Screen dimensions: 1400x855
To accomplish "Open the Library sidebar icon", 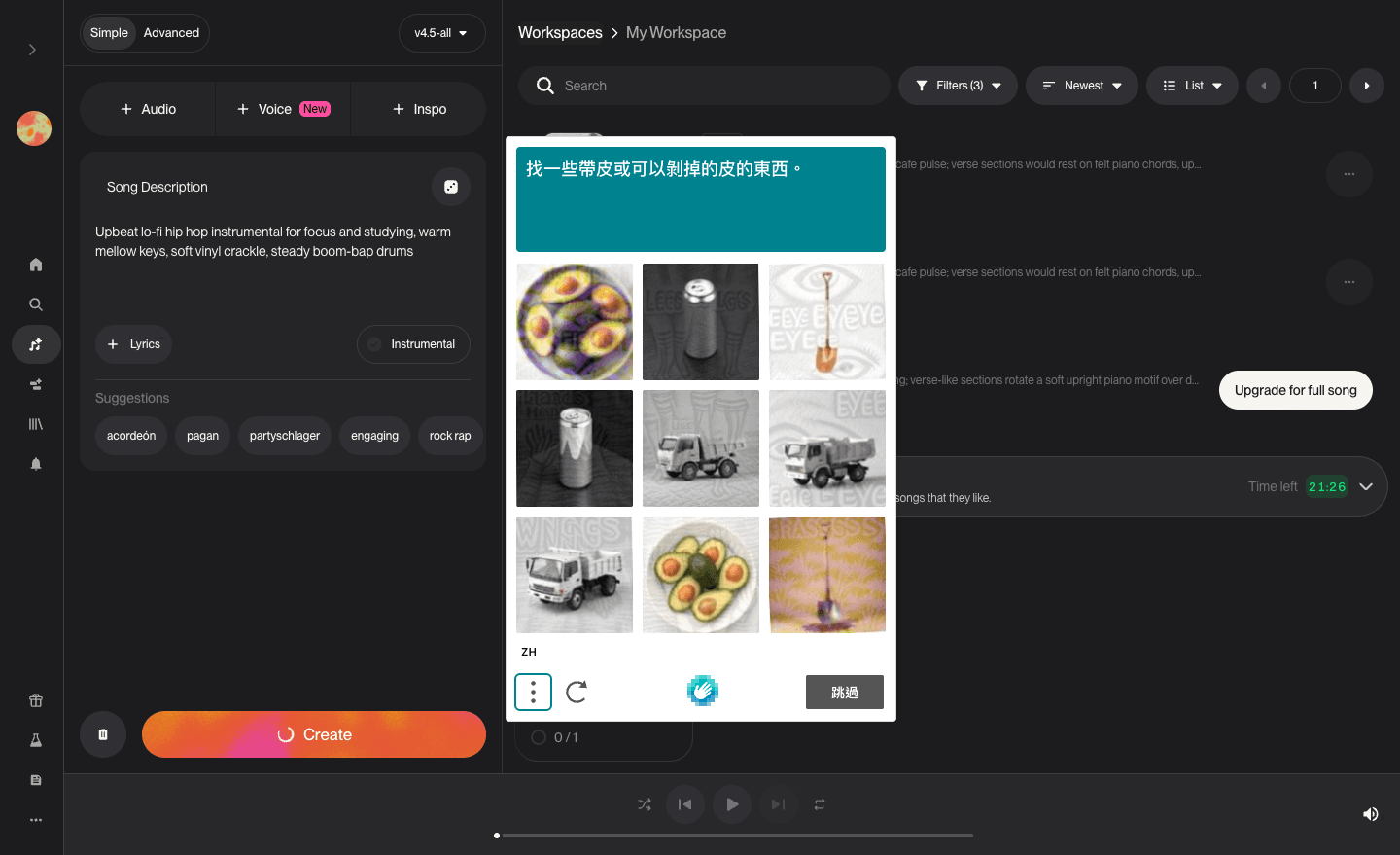I will pyautogui.click(x=36, y=424).
